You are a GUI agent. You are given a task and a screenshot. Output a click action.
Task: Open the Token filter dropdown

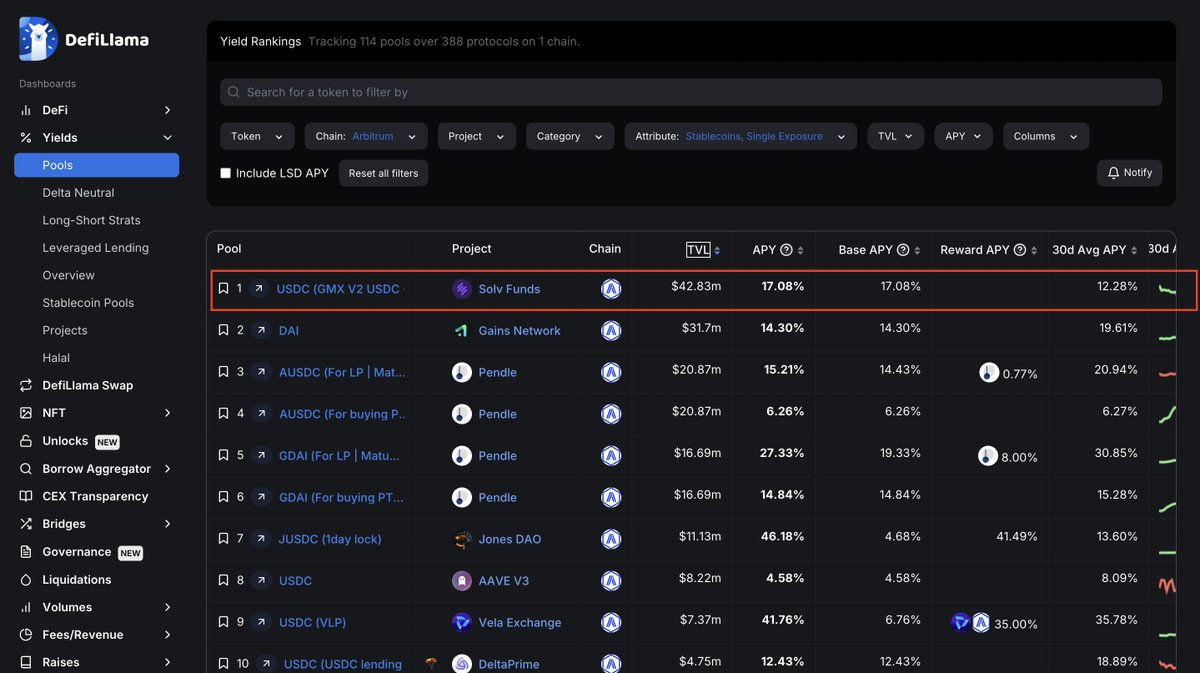click(257, 136)
